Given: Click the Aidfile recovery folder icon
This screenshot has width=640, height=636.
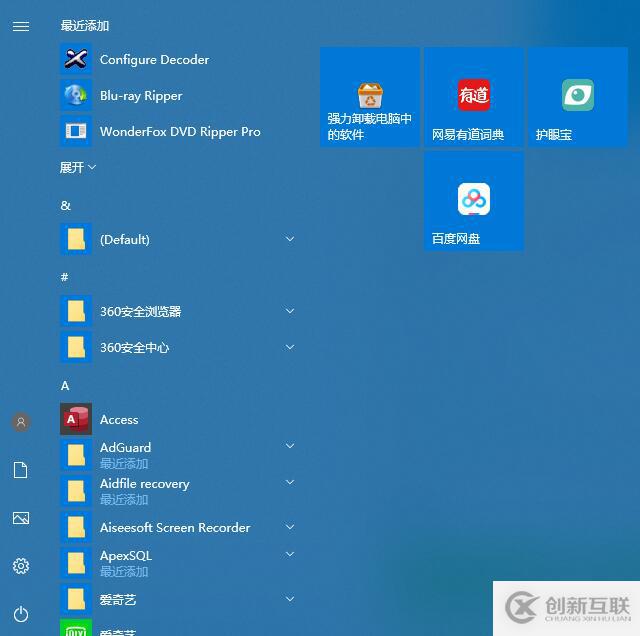Looking at the screenshot, I should (76, 491).
